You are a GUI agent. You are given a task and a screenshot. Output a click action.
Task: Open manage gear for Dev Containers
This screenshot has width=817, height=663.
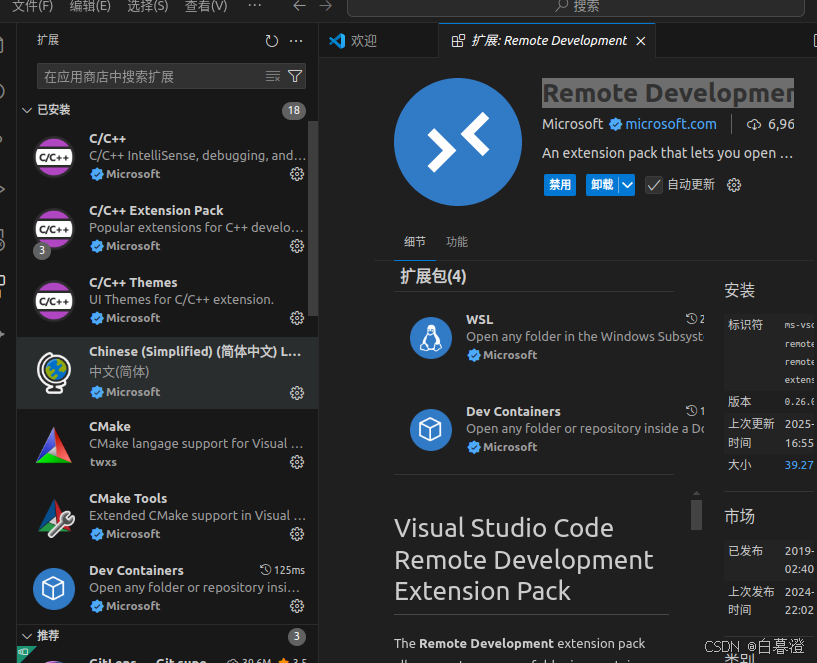(x=297, y=606)
